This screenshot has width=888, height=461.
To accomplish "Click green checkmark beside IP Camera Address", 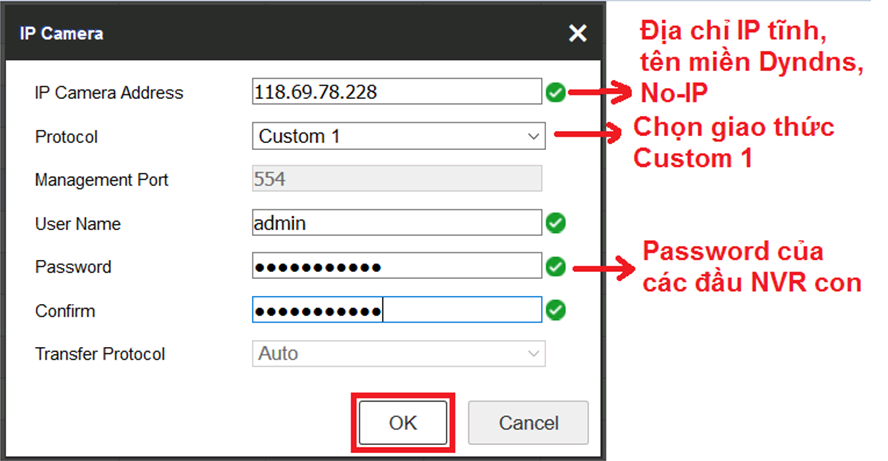I will click(x=556, y=93).
